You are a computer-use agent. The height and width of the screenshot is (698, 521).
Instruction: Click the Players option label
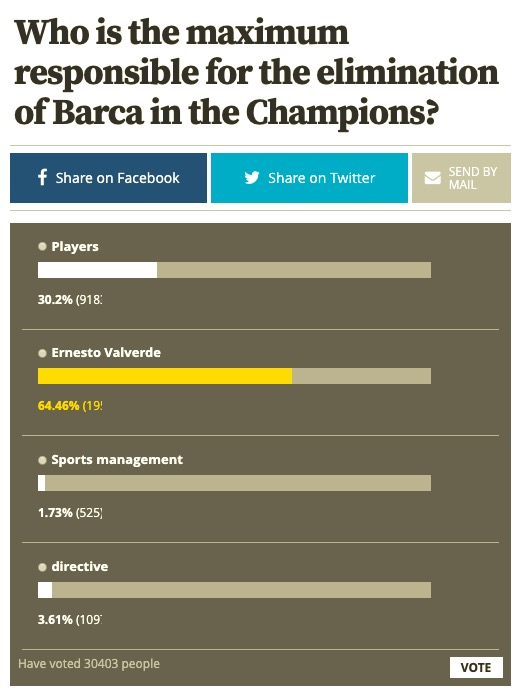(75, 247)
